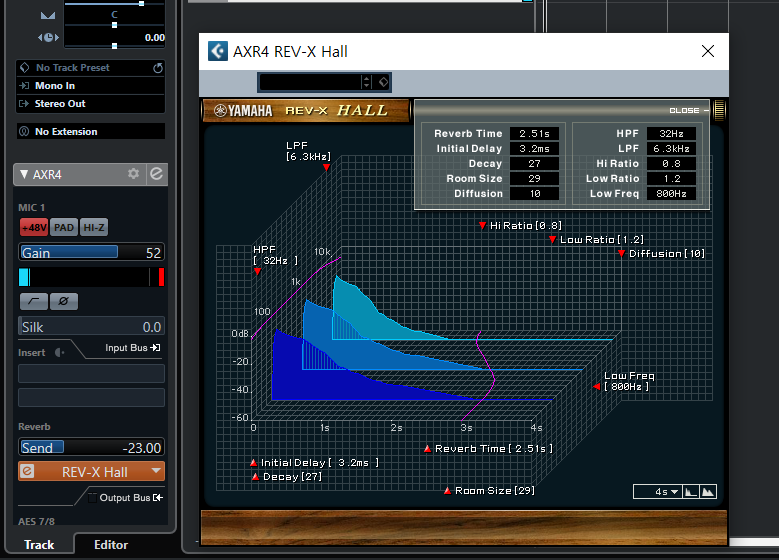Switch to the Track tab
This screenshot has height=560, width=779.
(39, 545)
